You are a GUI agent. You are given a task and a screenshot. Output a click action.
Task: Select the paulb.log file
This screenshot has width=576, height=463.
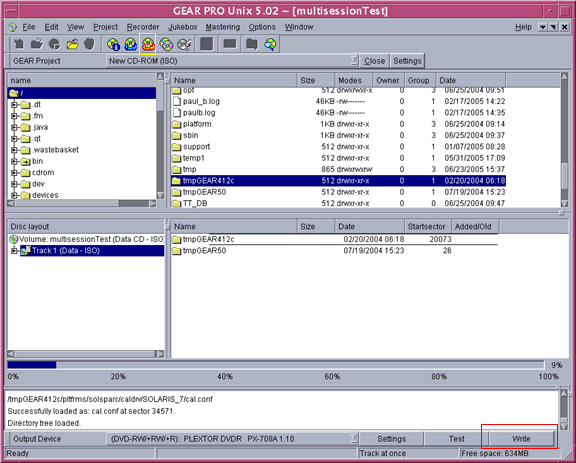pyautogui.click(x=338, y=113)
